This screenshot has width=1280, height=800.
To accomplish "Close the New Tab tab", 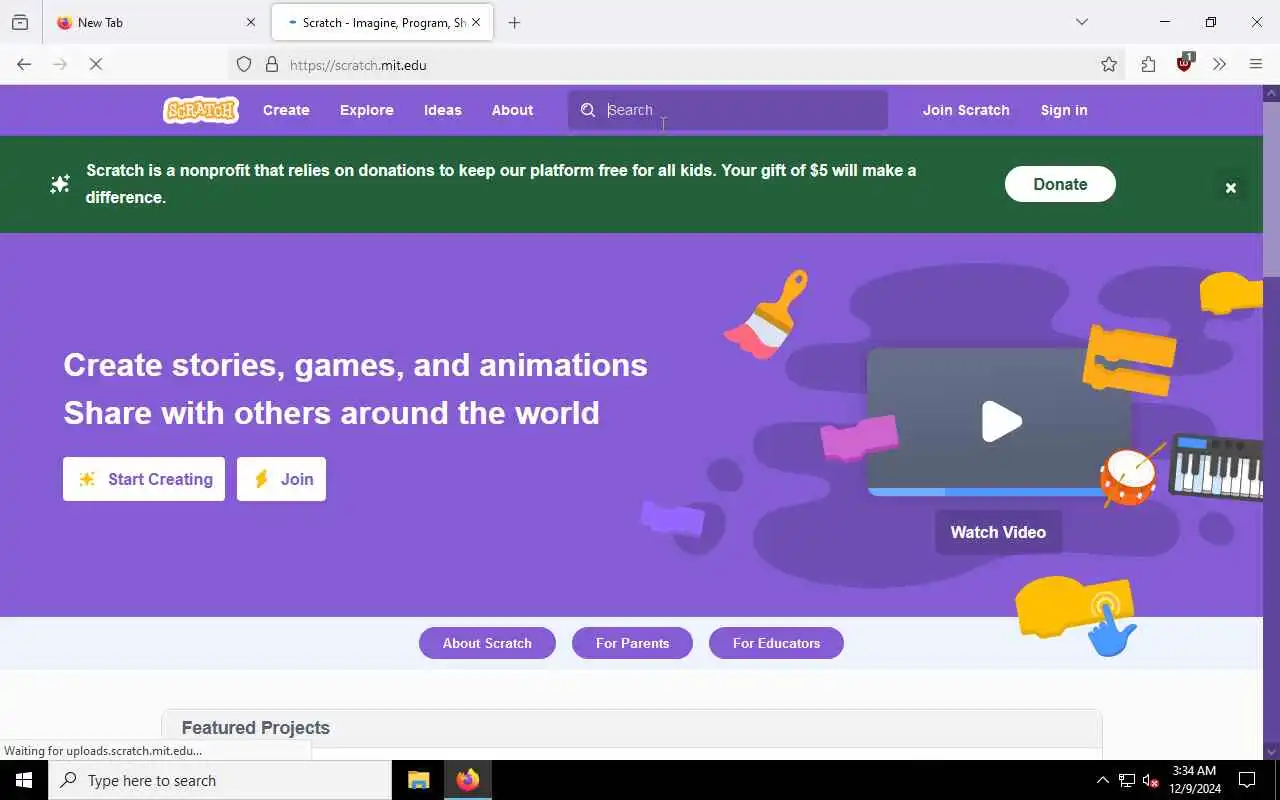I will click(250, 22).
